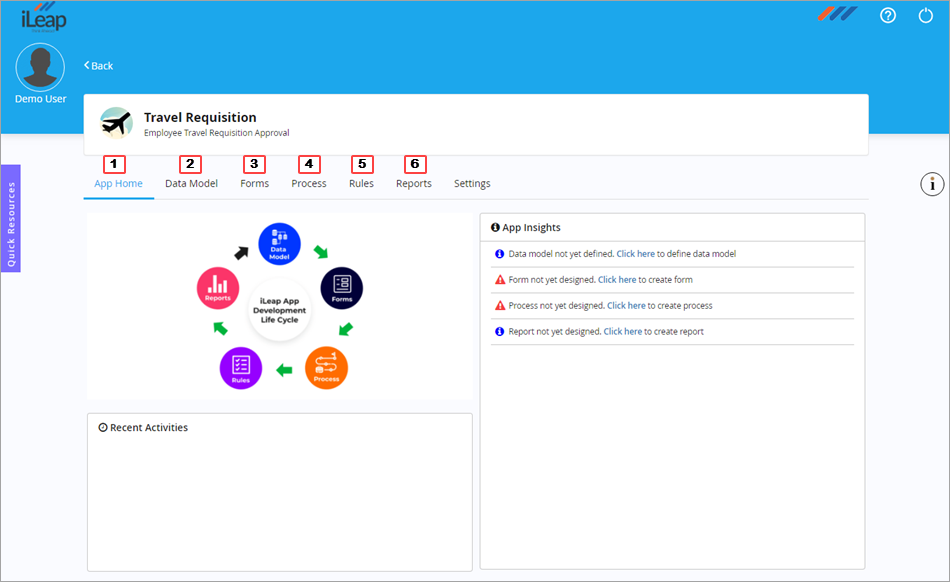The height and width of the screenshot is (582, 950).
Task: Open the help question mark icon
Action: pos(888,15)
